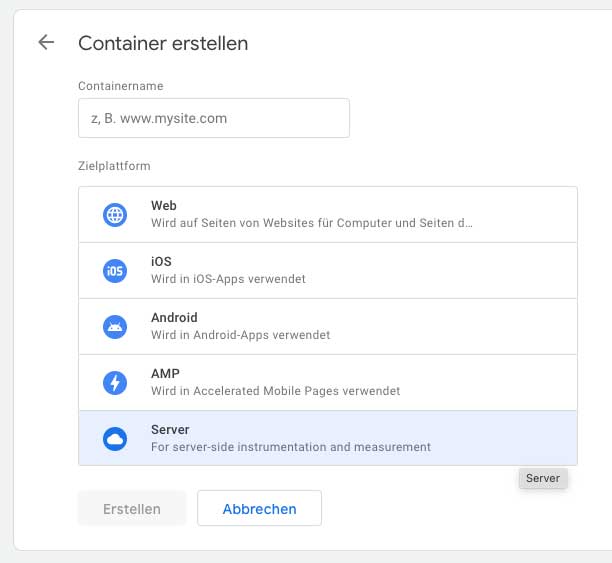
Task: Click the Web globe icon
Action: tap(115, 215)
